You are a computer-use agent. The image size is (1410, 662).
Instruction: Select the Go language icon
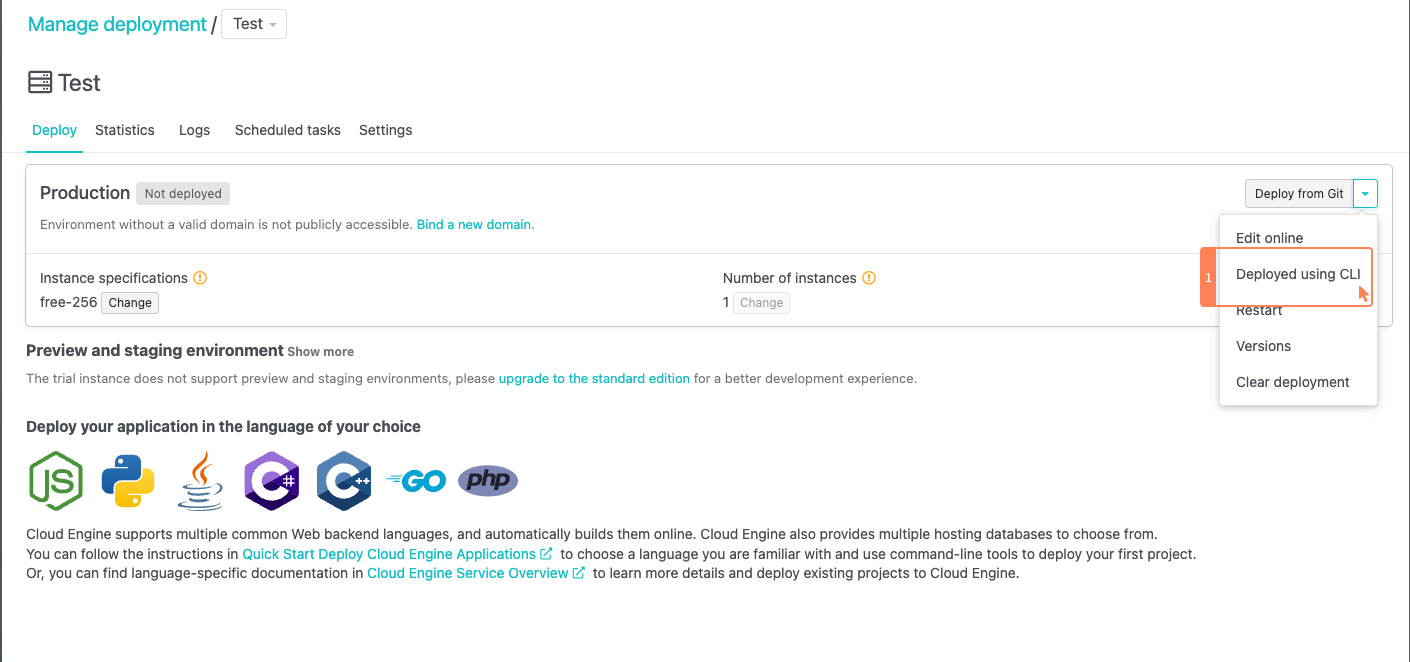tap(416, 481)
